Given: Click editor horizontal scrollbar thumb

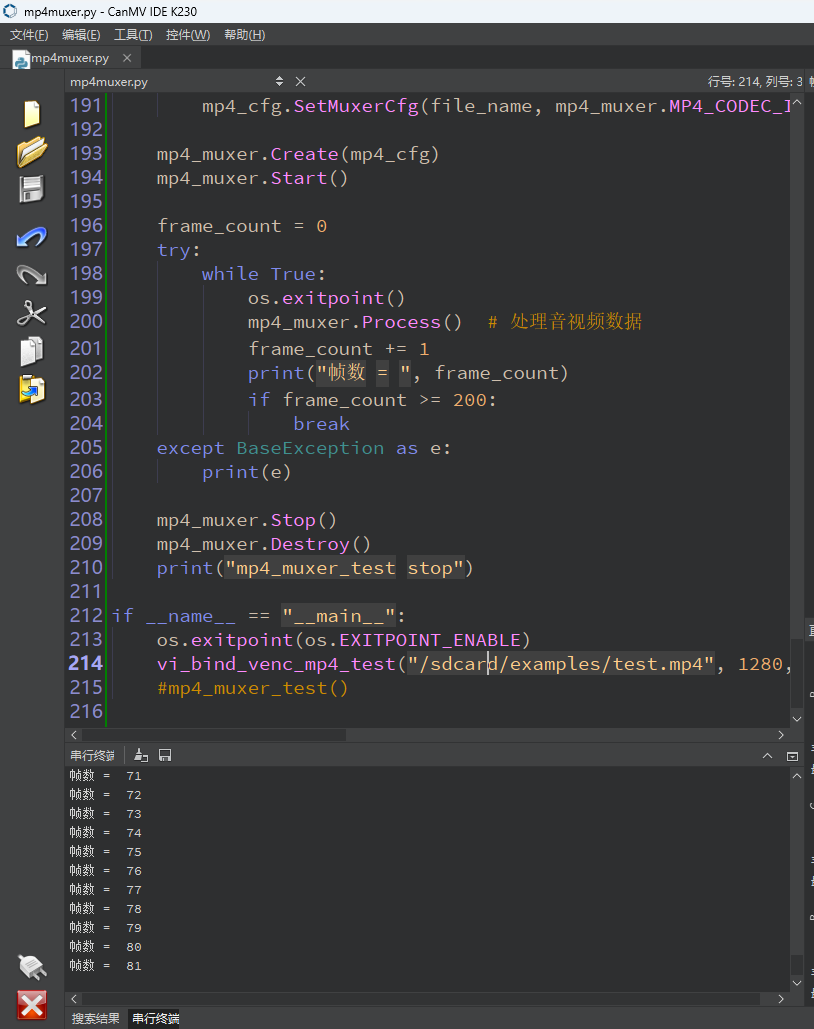Looking at the screenshot, I should 213,735.
